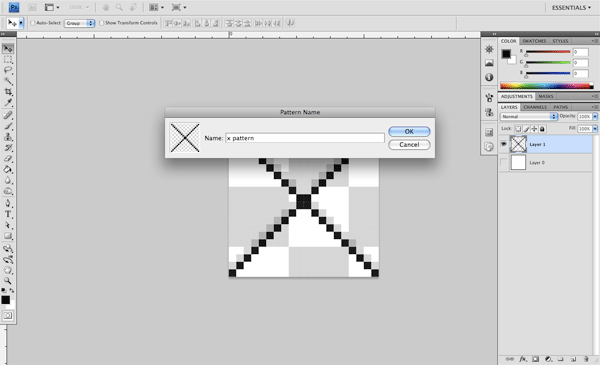Screen dimensions: 600x365
Task: Open the View Extras dropdown
Action: [x=52, y=7]
